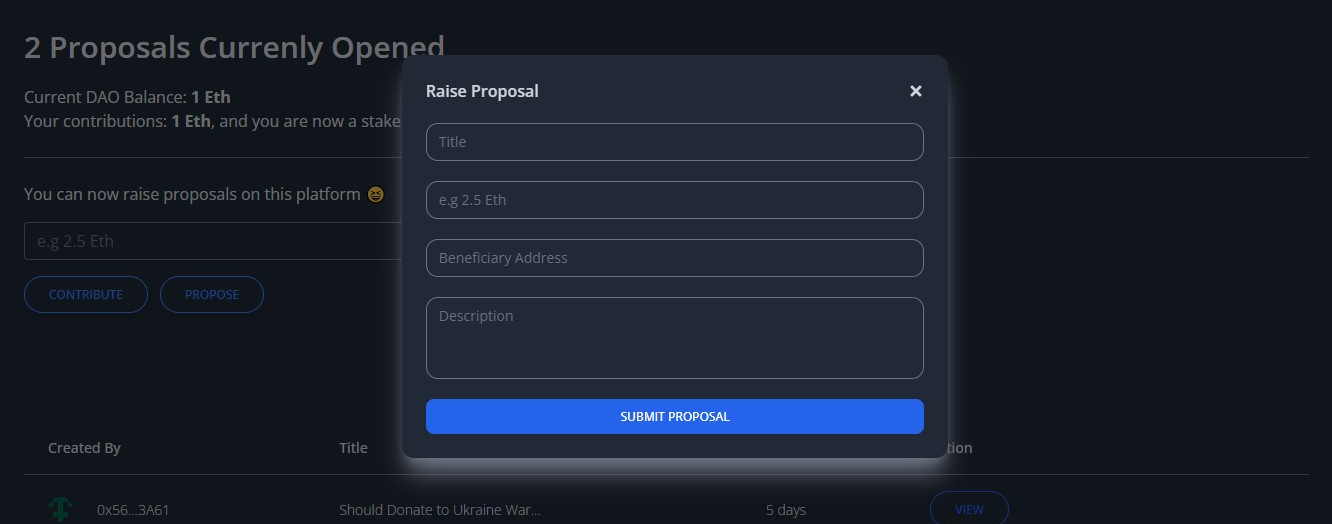The image size is (1332, 524).
Task: Click the Created By column header
Action: tap(84, 448)
